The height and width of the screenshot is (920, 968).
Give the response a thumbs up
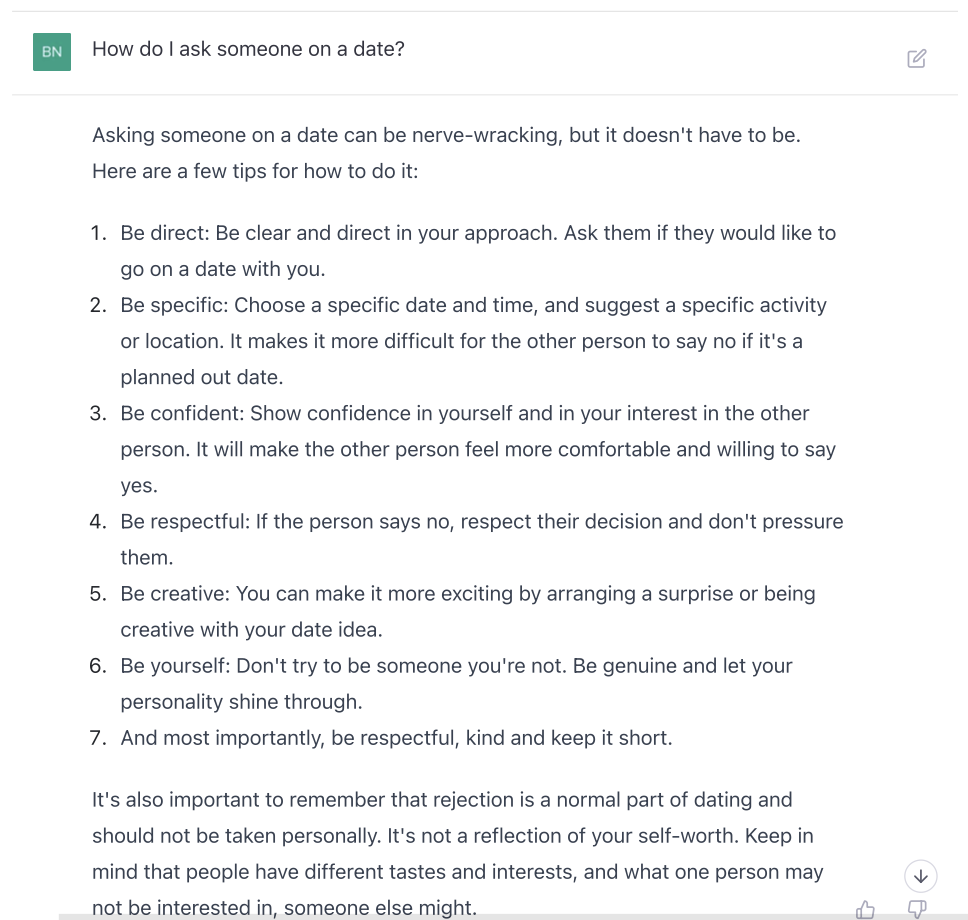pos(866,910)
